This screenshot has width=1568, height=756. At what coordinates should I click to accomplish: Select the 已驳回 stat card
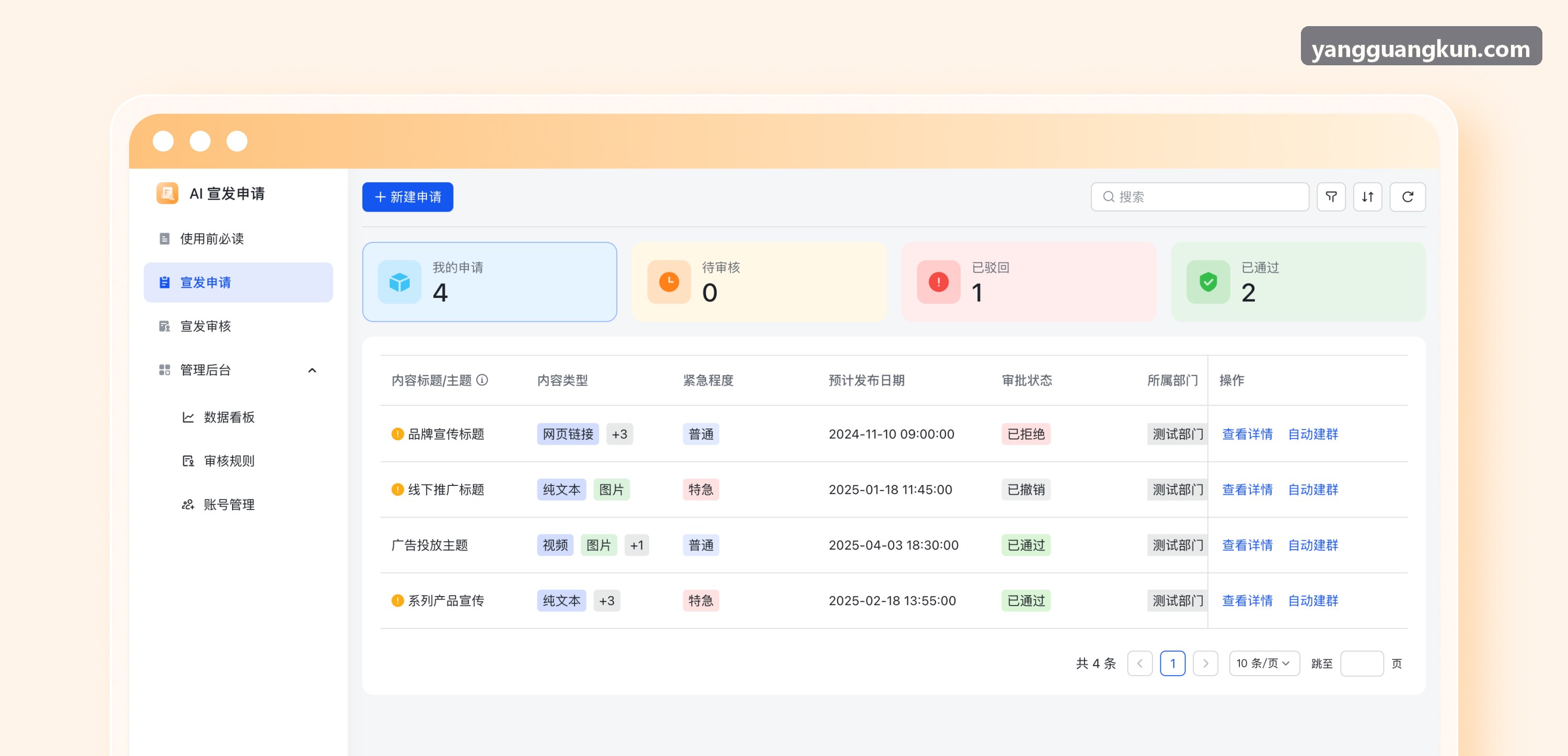(x=1028, y=282)
